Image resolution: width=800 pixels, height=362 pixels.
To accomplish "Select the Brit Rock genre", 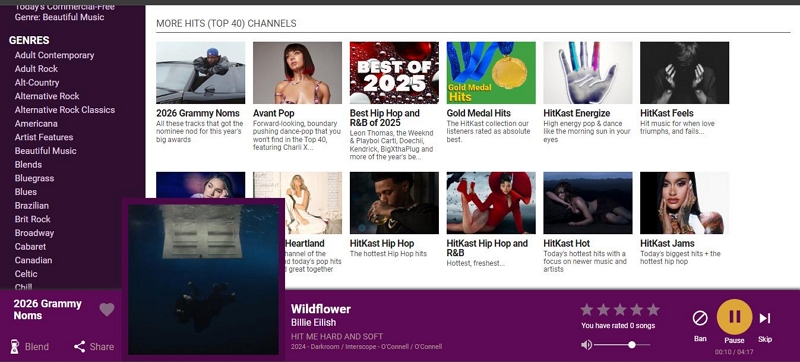I will coord(33,219).
